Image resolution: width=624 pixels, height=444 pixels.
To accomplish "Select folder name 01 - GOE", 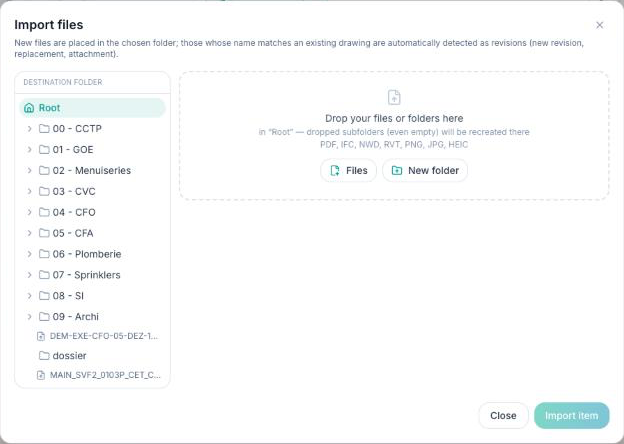I will [73, 150].
